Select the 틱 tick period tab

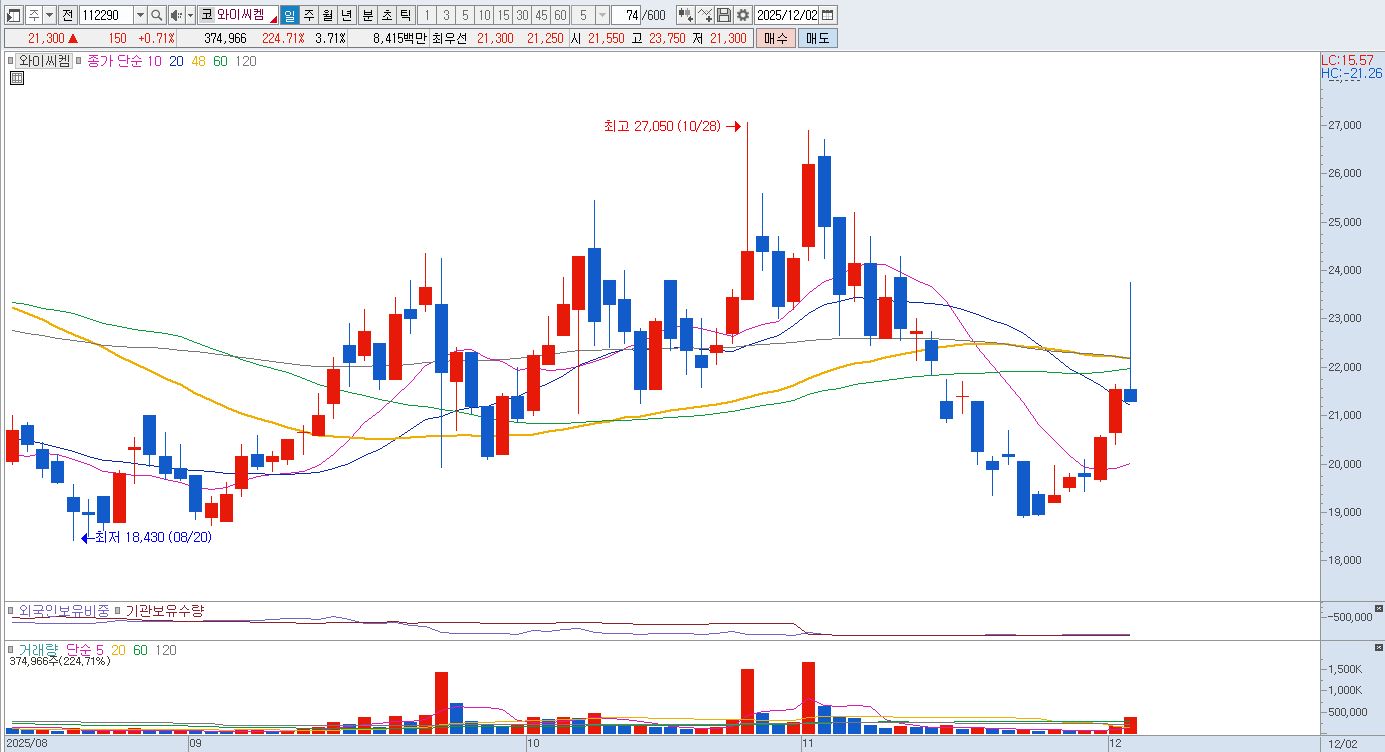coord(405,15)
